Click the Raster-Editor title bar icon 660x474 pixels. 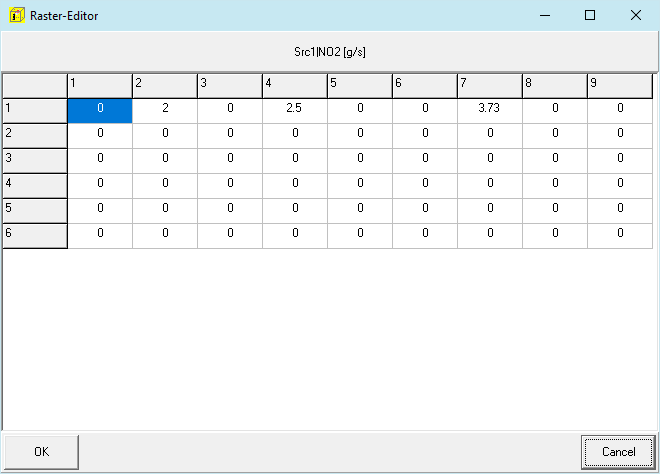(17, 16)
